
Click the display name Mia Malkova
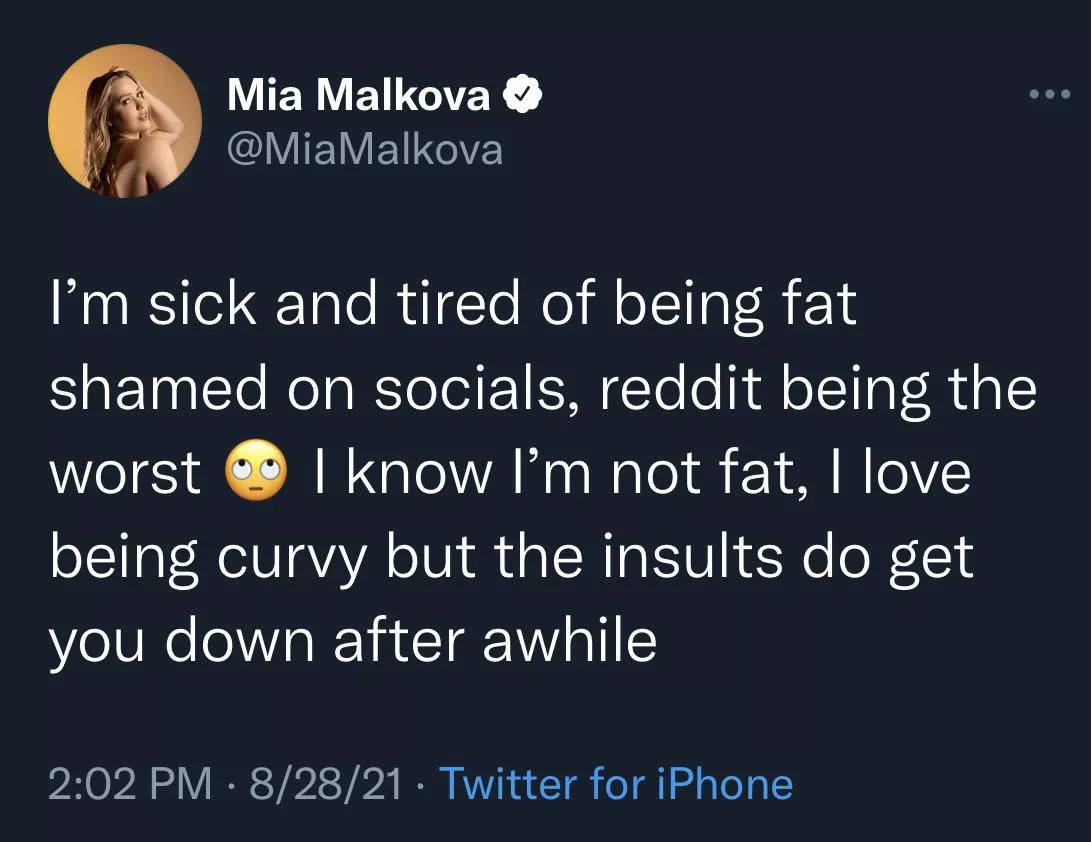click(359, 96)
